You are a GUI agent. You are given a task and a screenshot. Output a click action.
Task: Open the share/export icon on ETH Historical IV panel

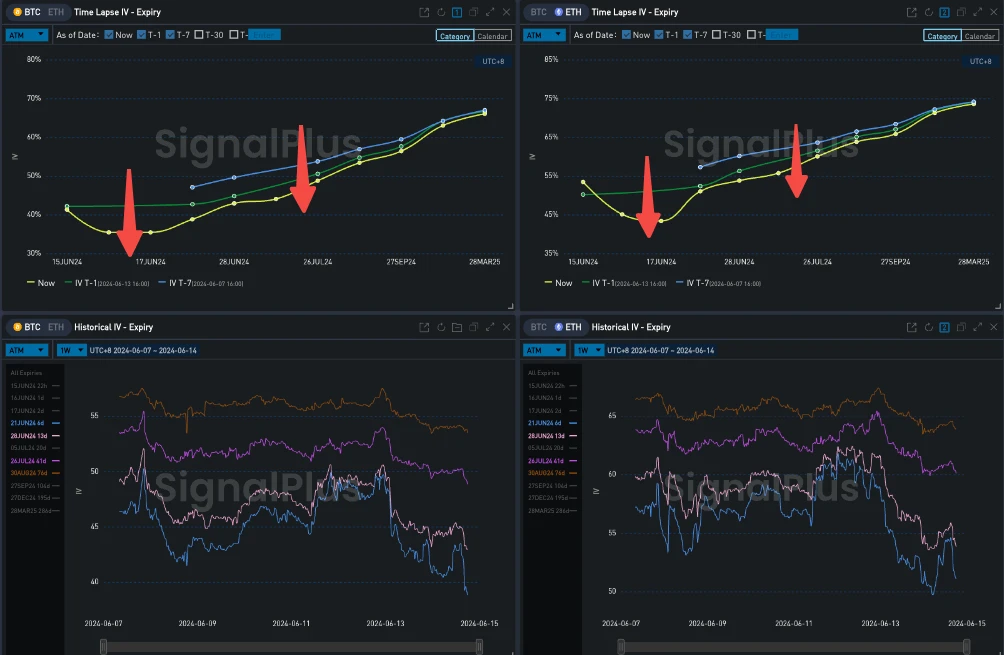[x=911, y=327]
